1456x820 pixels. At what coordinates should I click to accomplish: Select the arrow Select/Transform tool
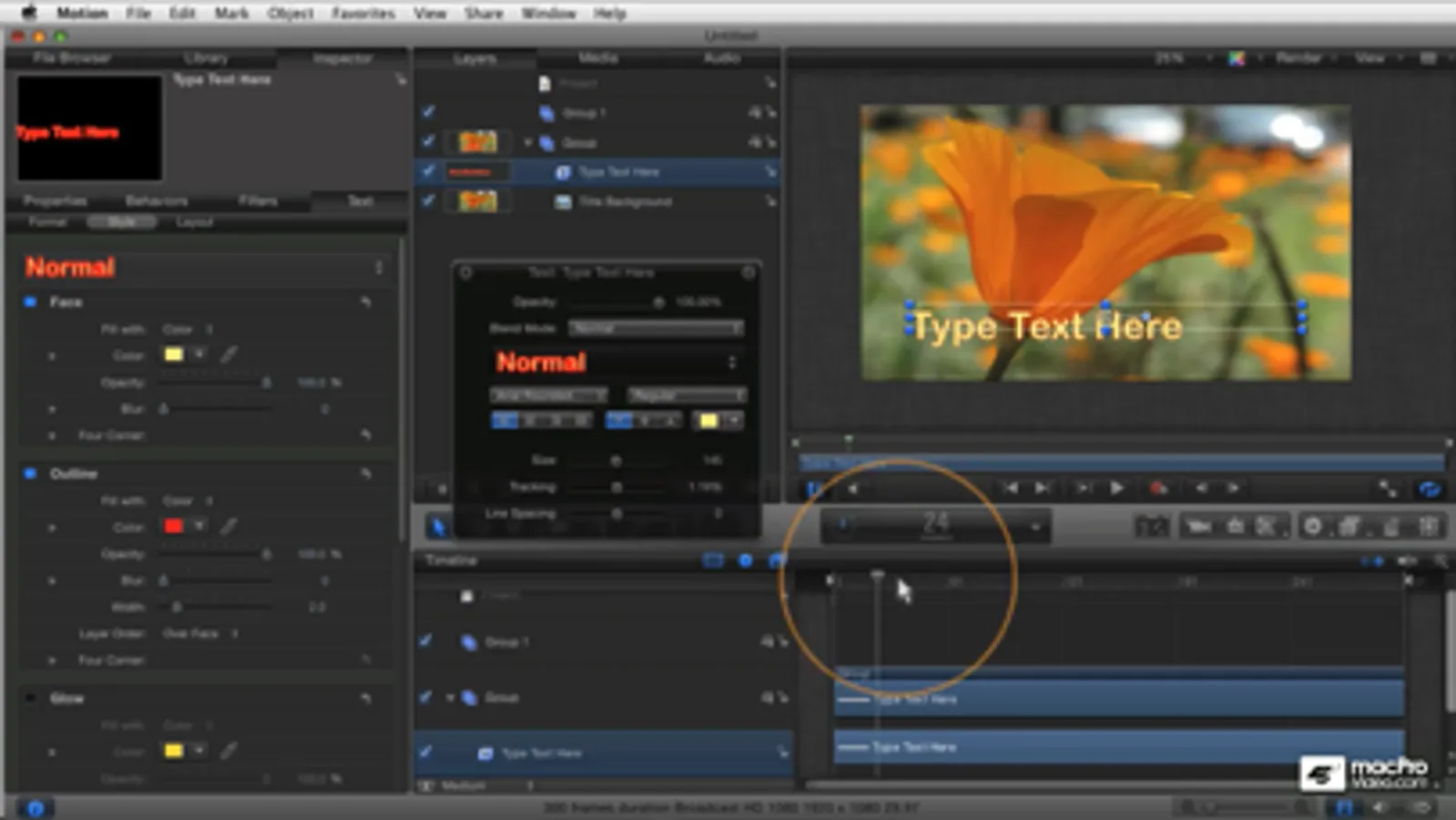(x=438, y=527)
